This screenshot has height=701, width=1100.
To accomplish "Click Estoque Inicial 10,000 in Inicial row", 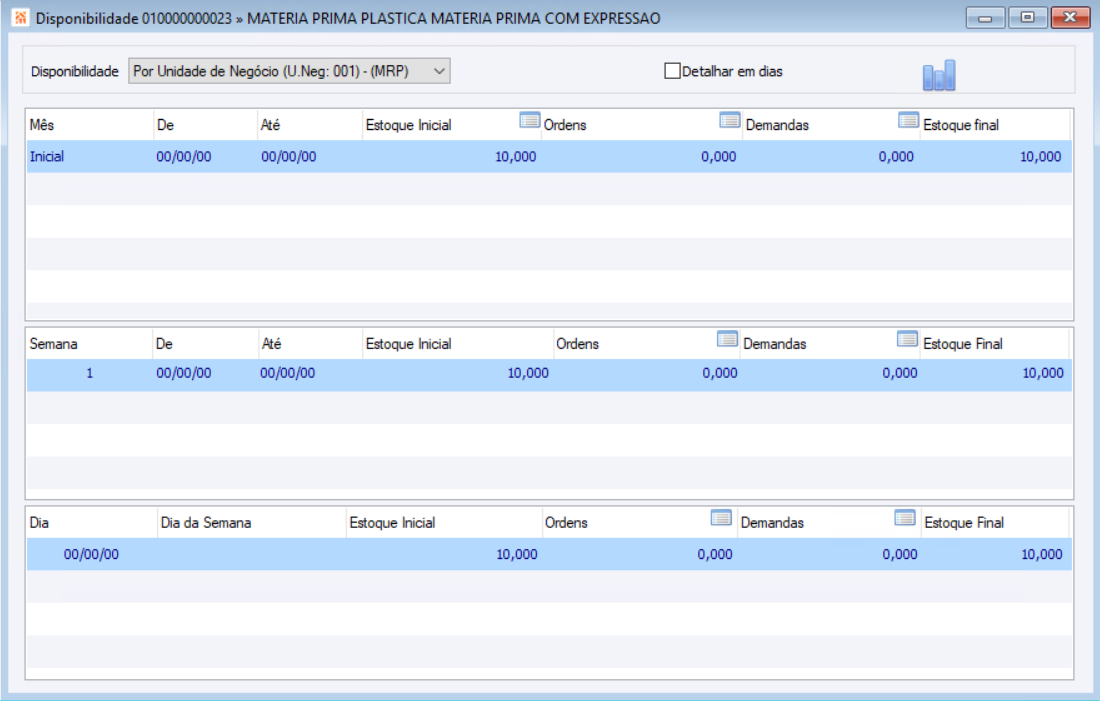I will pos(516,156).
